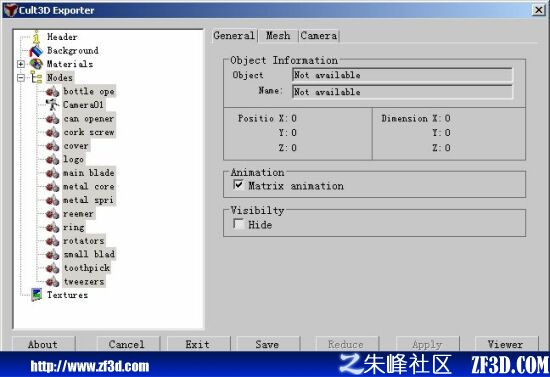The image size is (550, 377).
Task: Click the Textures image icon
Action: 36,295
